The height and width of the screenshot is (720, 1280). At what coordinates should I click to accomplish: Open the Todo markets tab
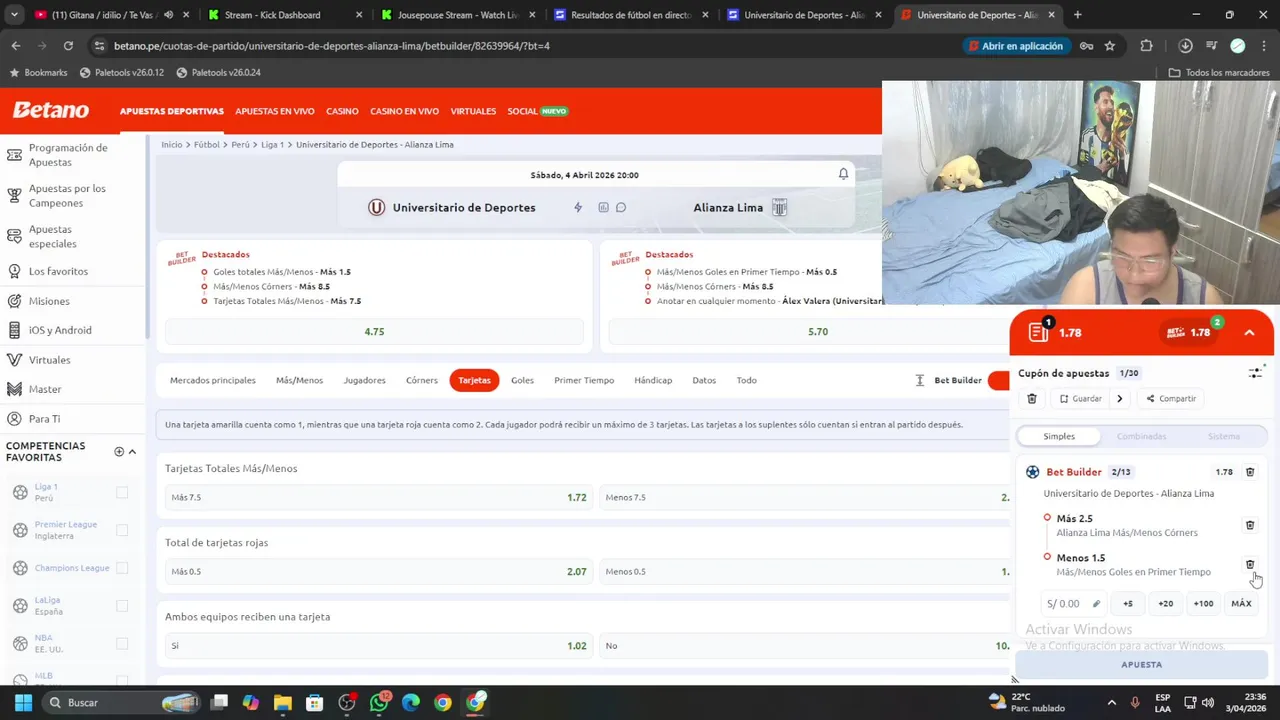(x=746, y=380)
